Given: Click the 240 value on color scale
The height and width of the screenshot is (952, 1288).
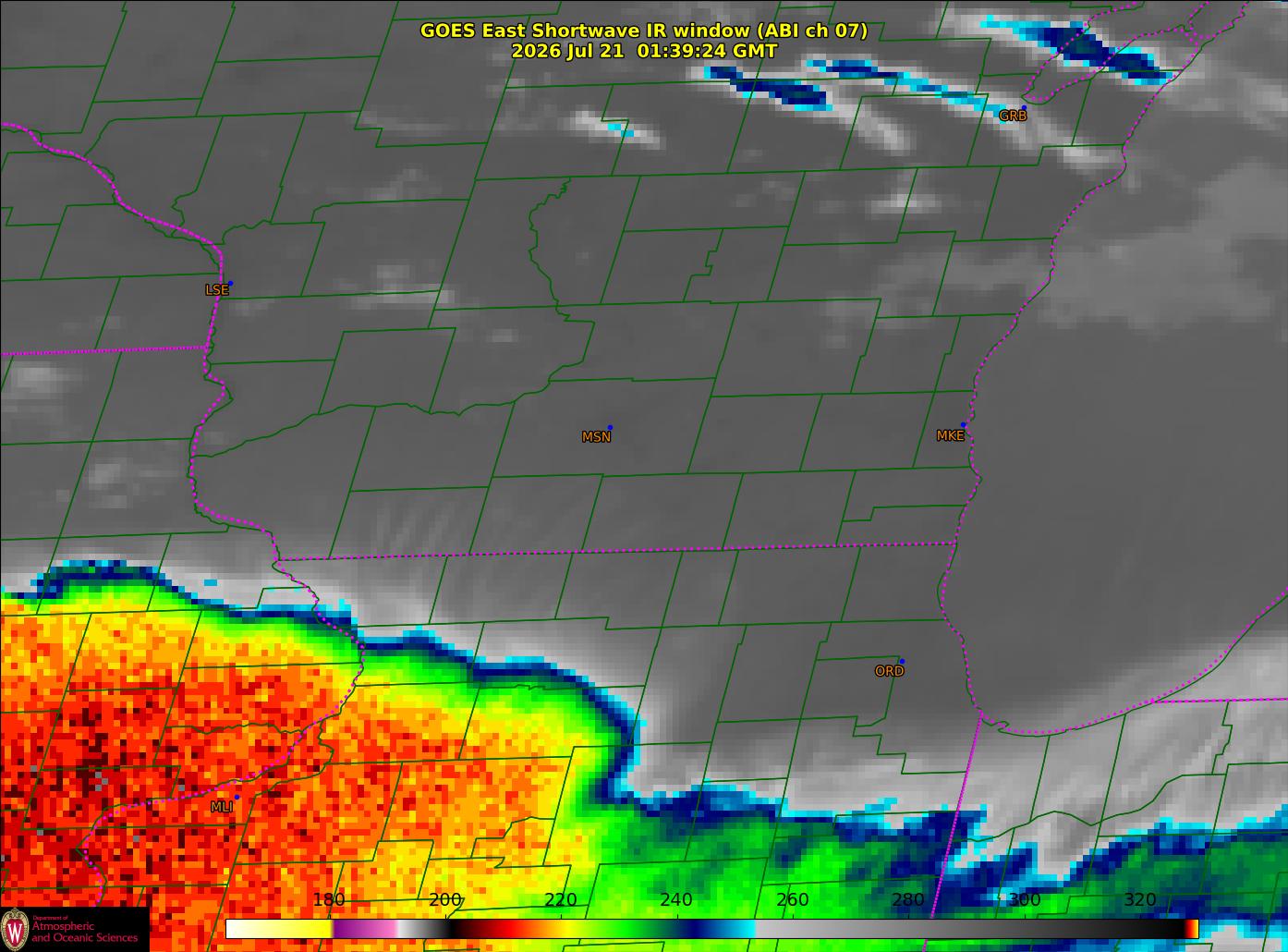Looking at the screenshot, I should click(676, 900).
